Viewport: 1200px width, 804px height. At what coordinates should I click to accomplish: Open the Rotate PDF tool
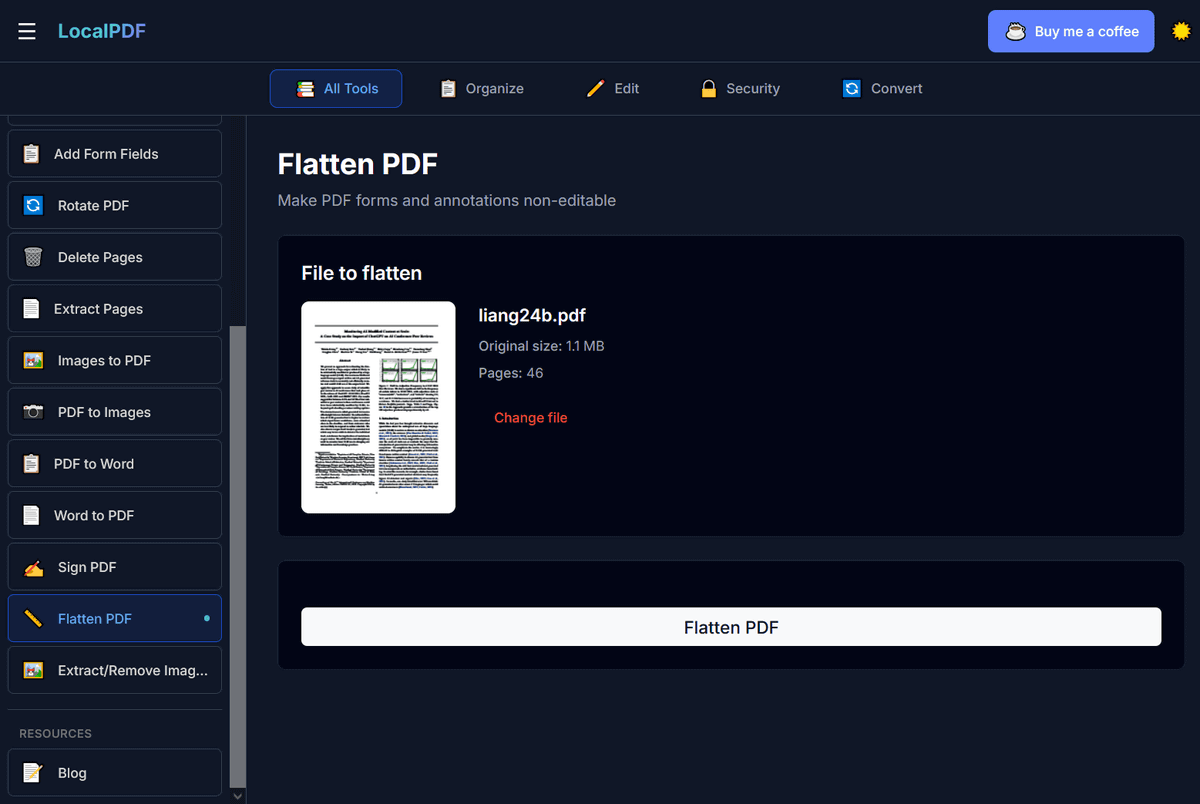pos(115,205)
